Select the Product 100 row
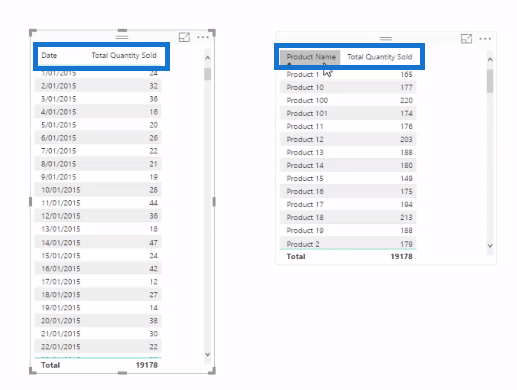Image resolution: width=517 pixels, height=390 pixels. pos(348,100)
